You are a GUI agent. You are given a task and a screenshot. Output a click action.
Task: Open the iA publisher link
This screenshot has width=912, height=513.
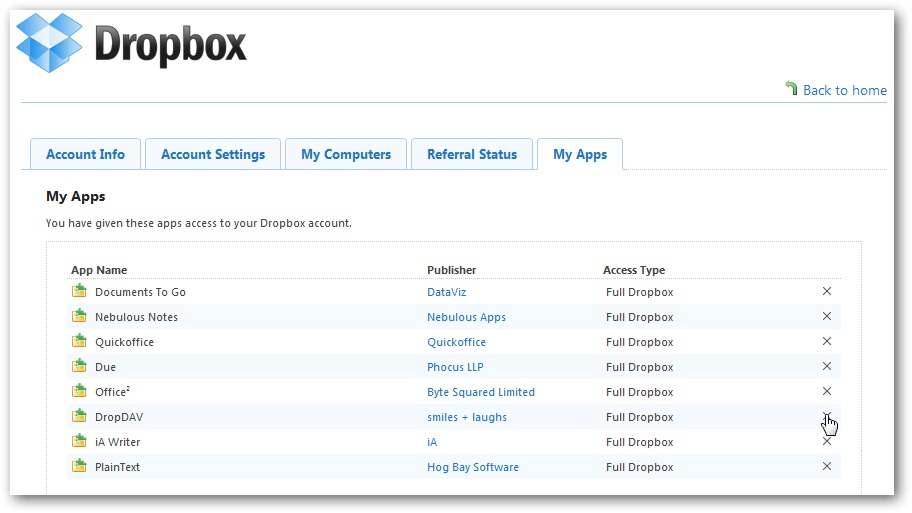coord(432,442)
